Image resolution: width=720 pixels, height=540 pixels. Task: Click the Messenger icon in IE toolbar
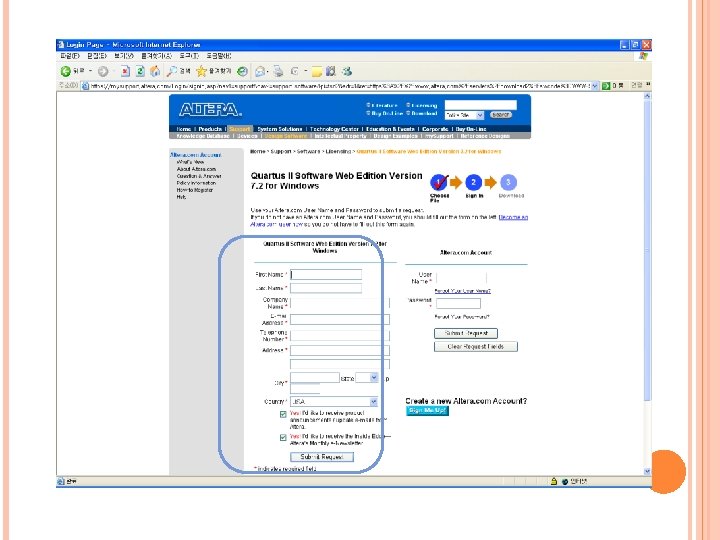(347, 71)
